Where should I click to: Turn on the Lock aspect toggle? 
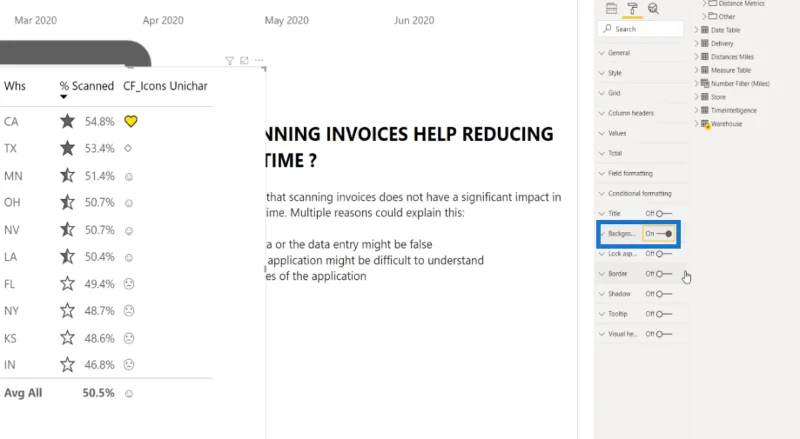pos(664,254)
